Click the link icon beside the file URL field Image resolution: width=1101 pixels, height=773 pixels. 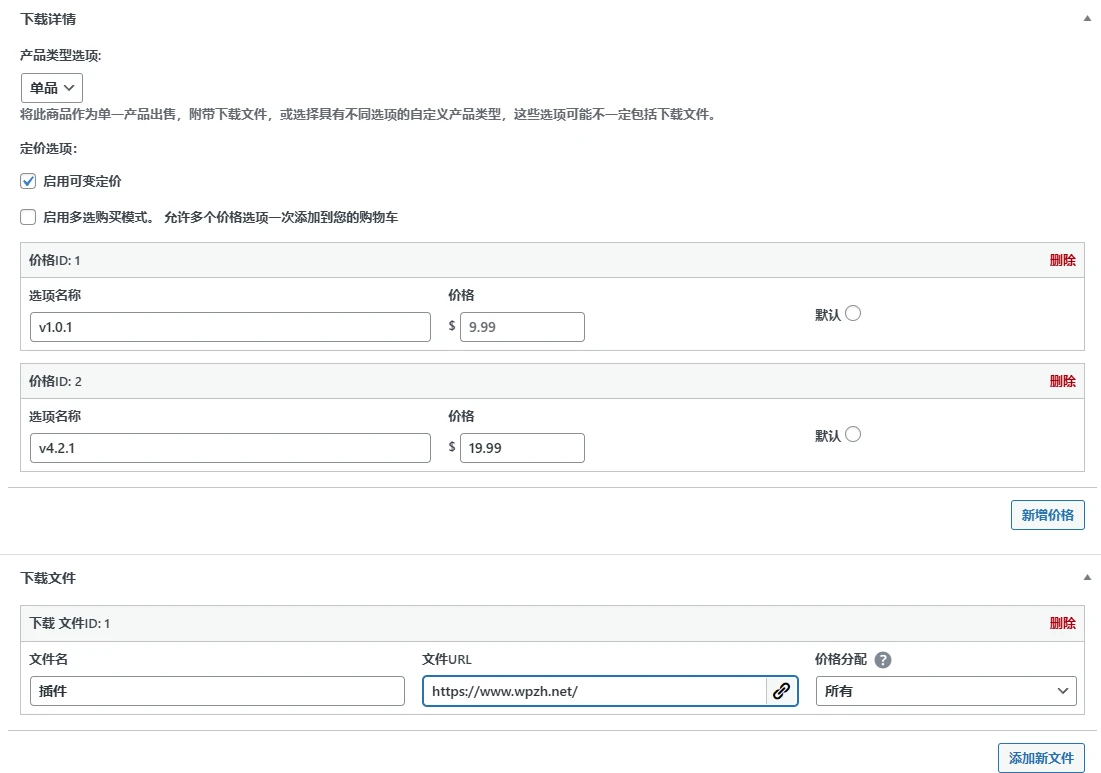coord(782,690)
